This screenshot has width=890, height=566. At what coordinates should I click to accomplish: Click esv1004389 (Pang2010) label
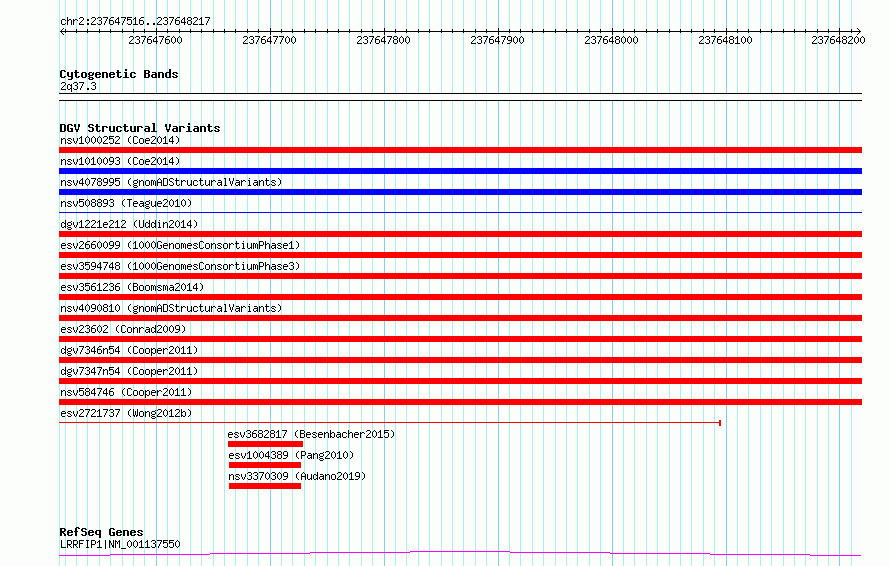[291, 455]
